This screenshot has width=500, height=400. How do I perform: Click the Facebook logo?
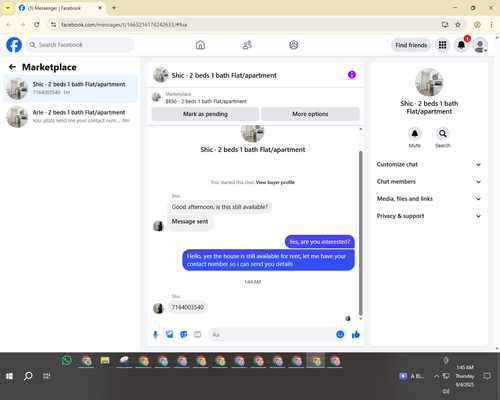[14, 45]
